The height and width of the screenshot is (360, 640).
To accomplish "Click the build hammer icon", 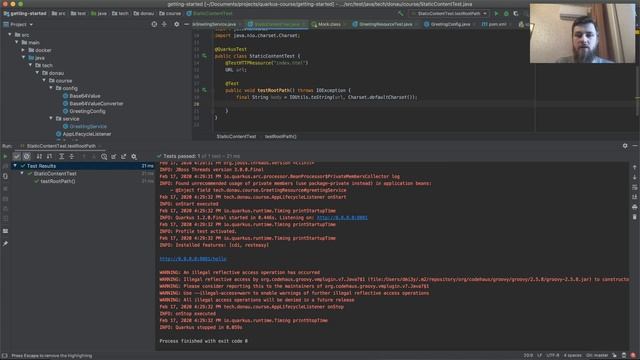I will 401,13.
